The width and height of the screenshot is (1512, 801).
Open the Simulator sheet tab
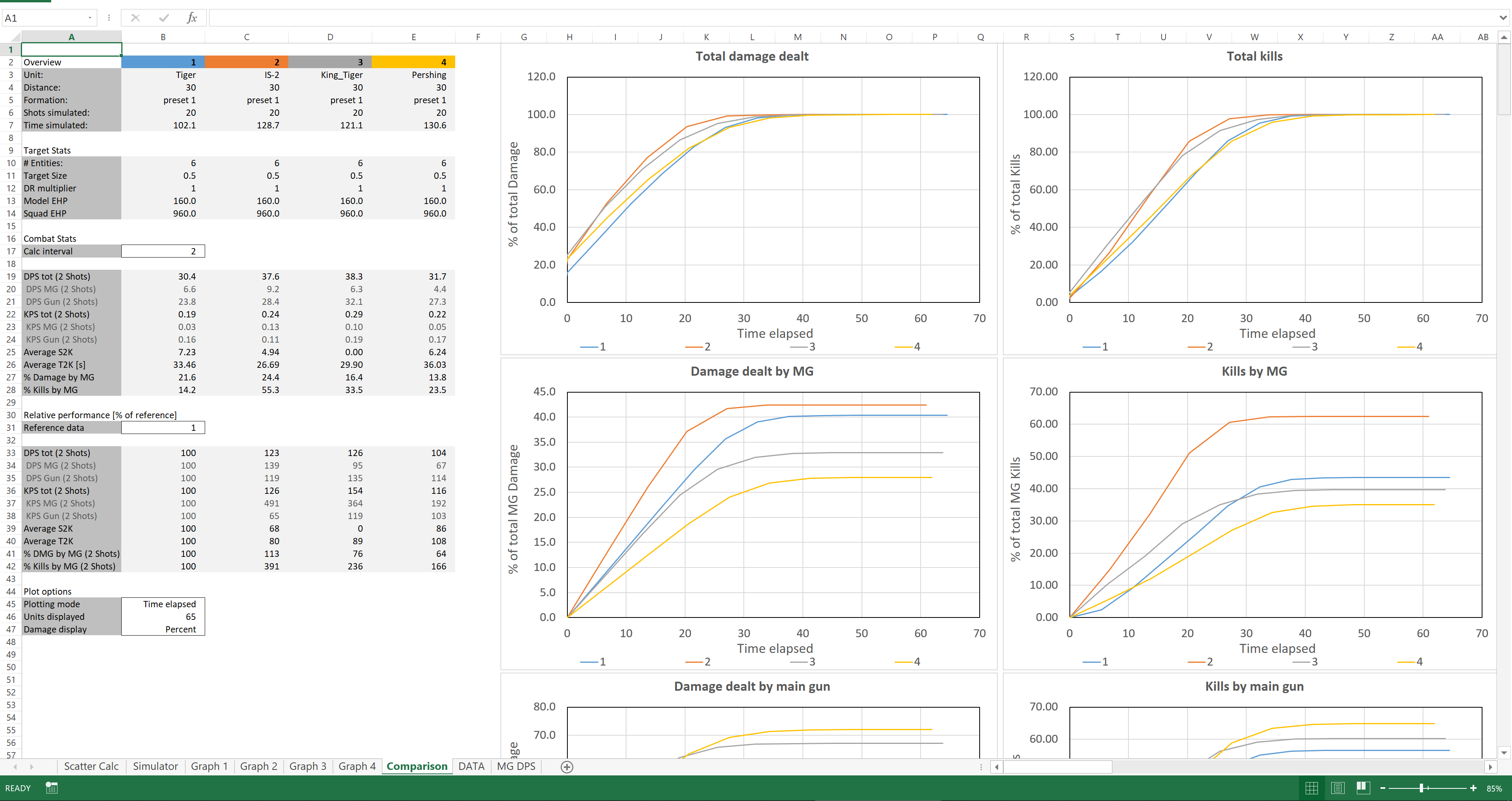coord(155,766)
